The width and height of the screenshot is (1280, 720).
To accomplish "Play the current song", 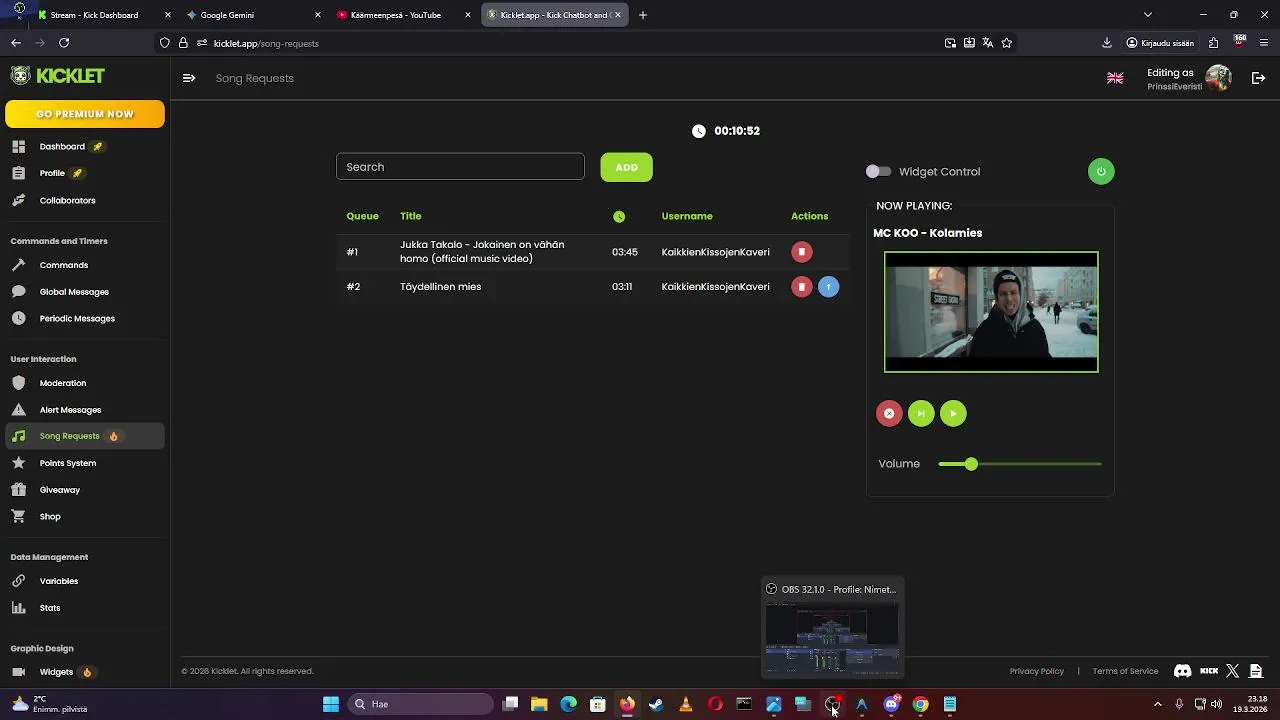I will coord(953,414).
